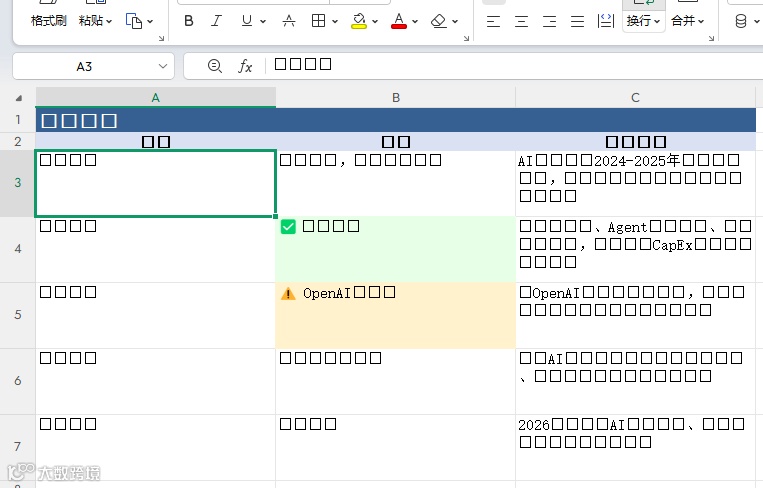
Task: Click the cell Borders icon
Action: 318,21
